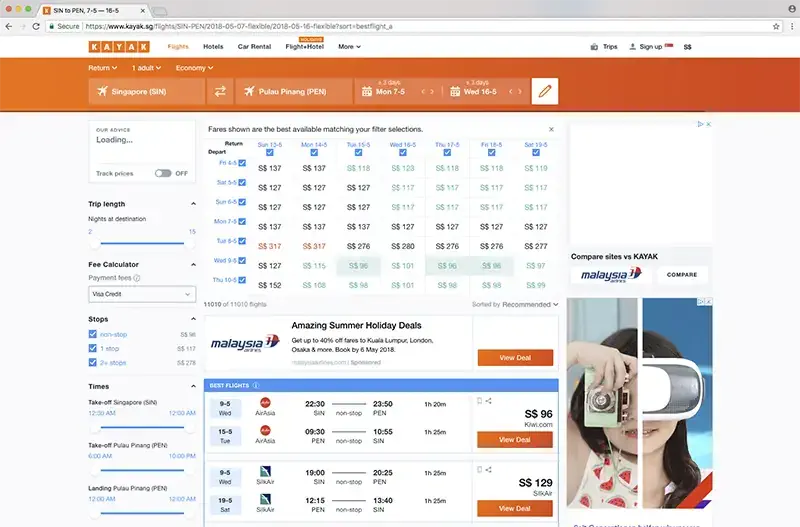Share the S$ 96 AirAsia flight
The height and width of the screenshot is (527, 800).
click(x=489, y=401)
